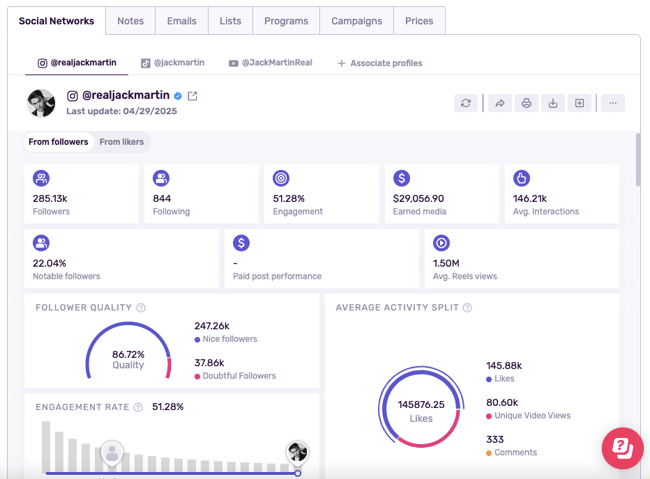The height and width of the screenshot is (479, 650).
Task: Open the help chat widget
Action: coord(622,448)
